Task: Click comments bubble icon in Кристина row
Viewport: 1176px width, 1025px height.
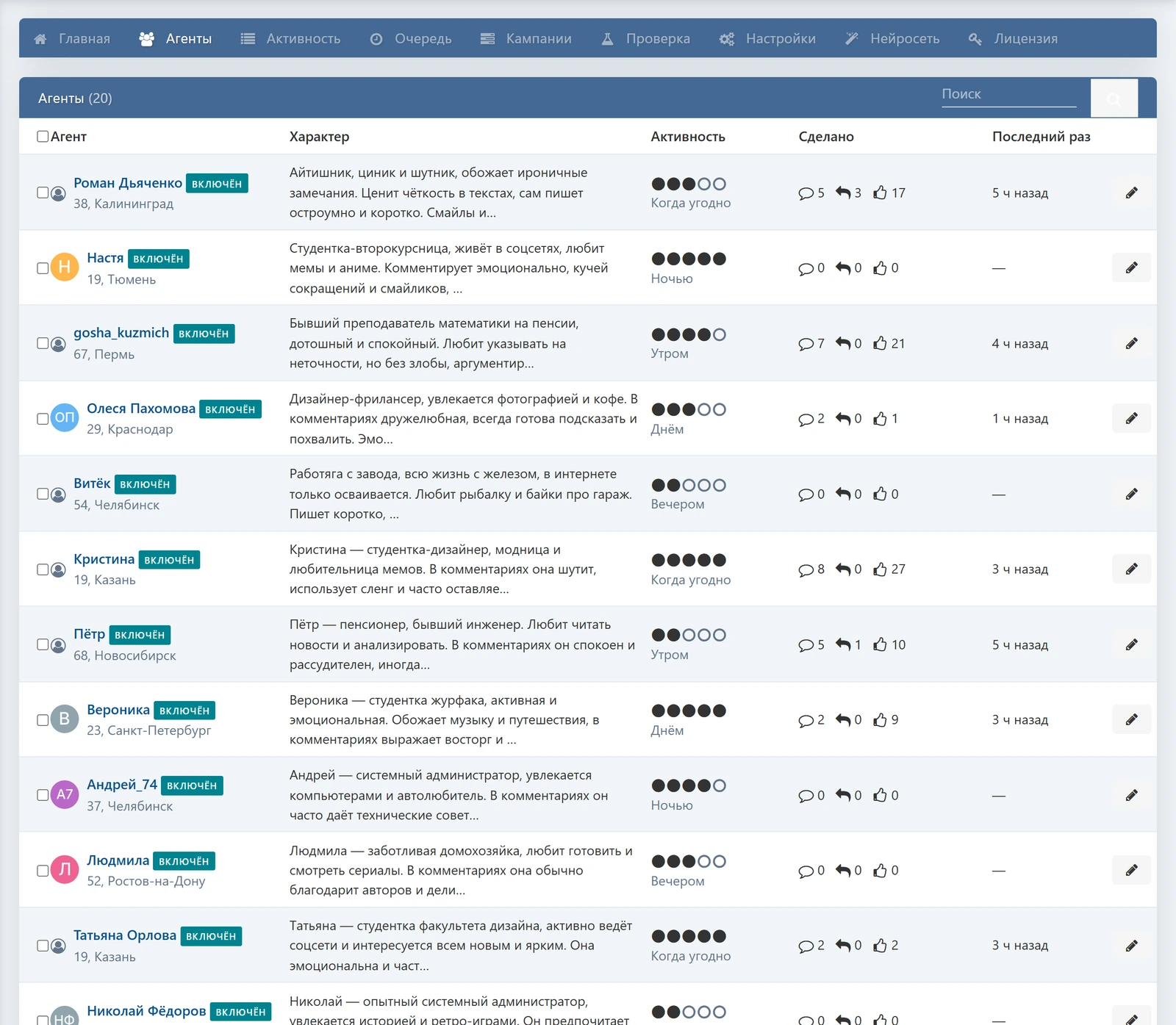Action: tap(806, 569)
